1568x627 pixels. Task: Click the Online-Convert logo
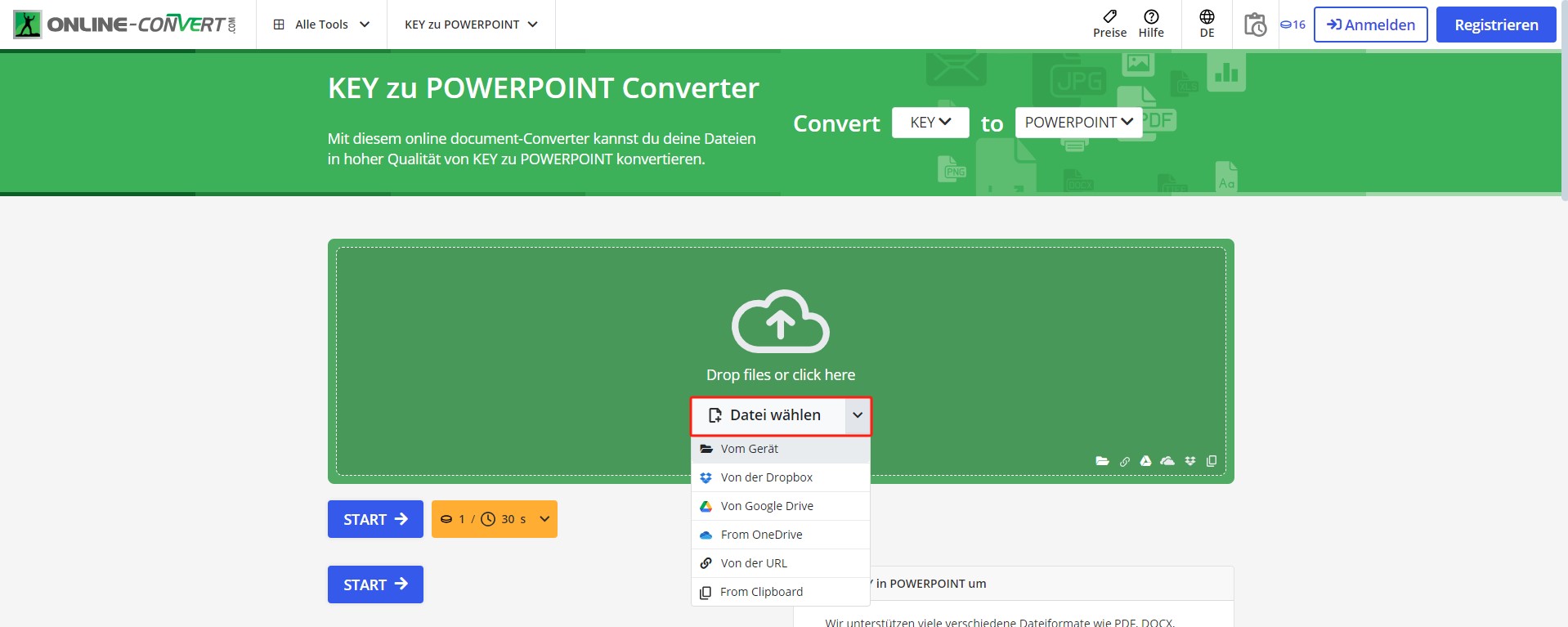click(x=124, y=25)
